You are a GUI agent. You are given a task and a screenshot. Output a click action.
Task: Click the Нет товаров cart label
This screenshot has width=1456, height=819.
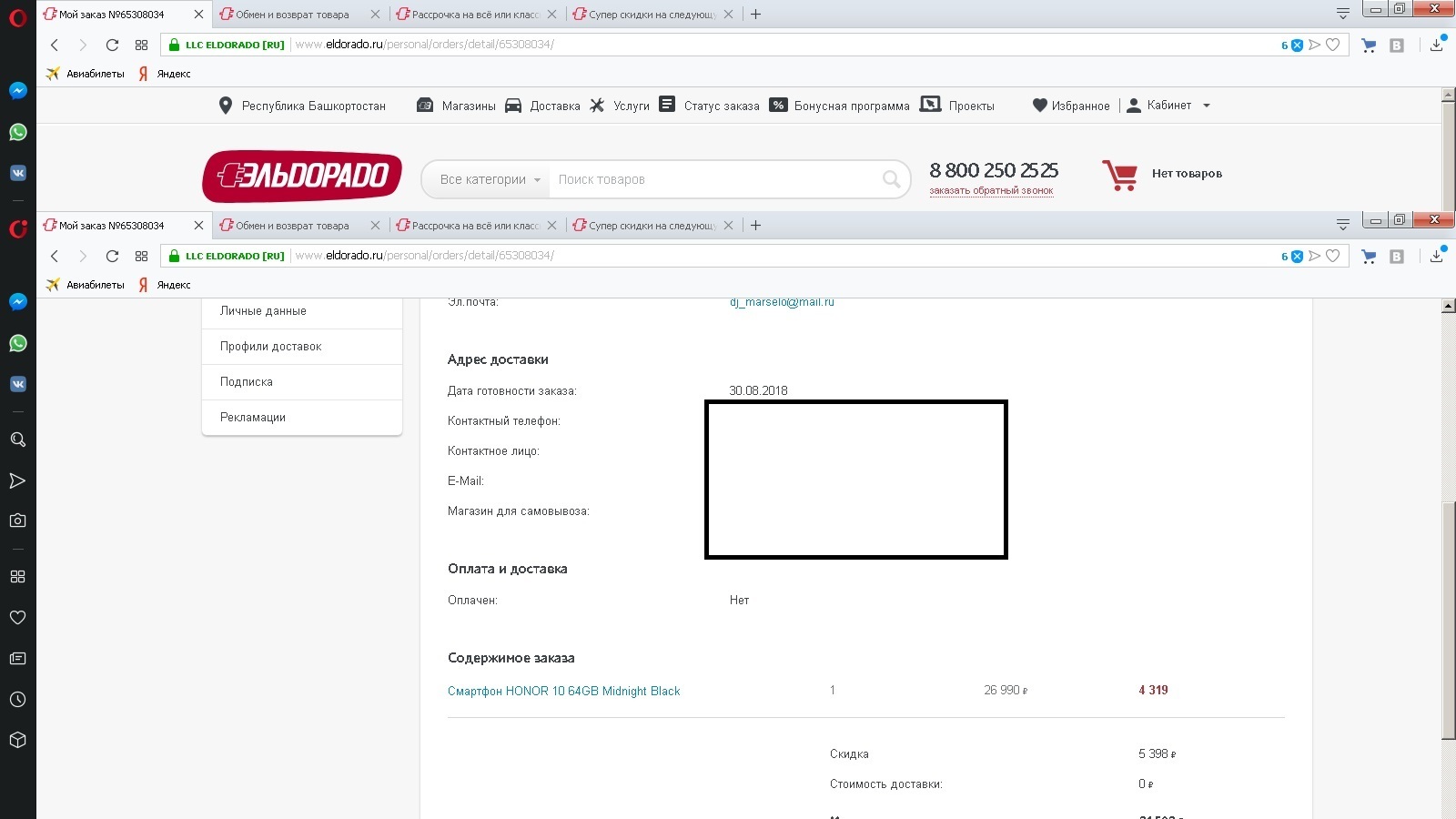click(1187, 174)
